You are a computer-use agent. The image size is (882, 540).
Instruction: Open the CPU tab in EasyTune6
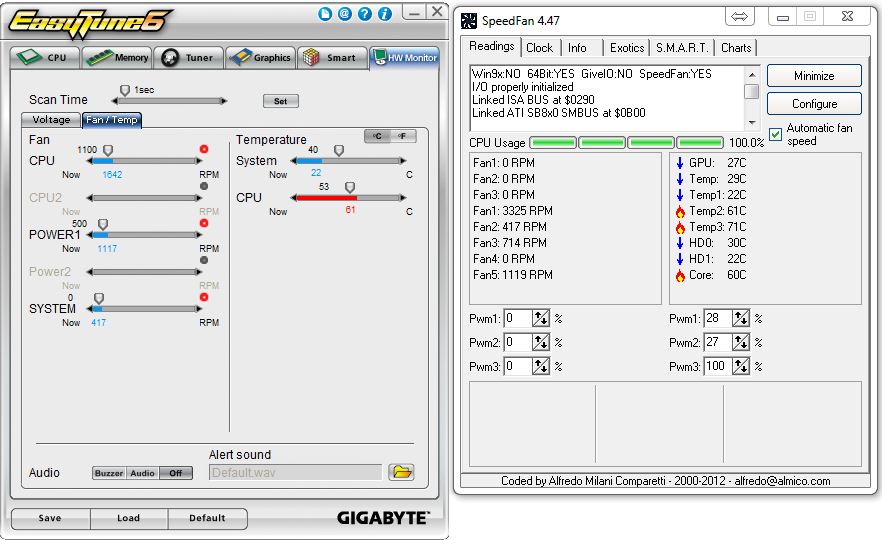point(44,58)
